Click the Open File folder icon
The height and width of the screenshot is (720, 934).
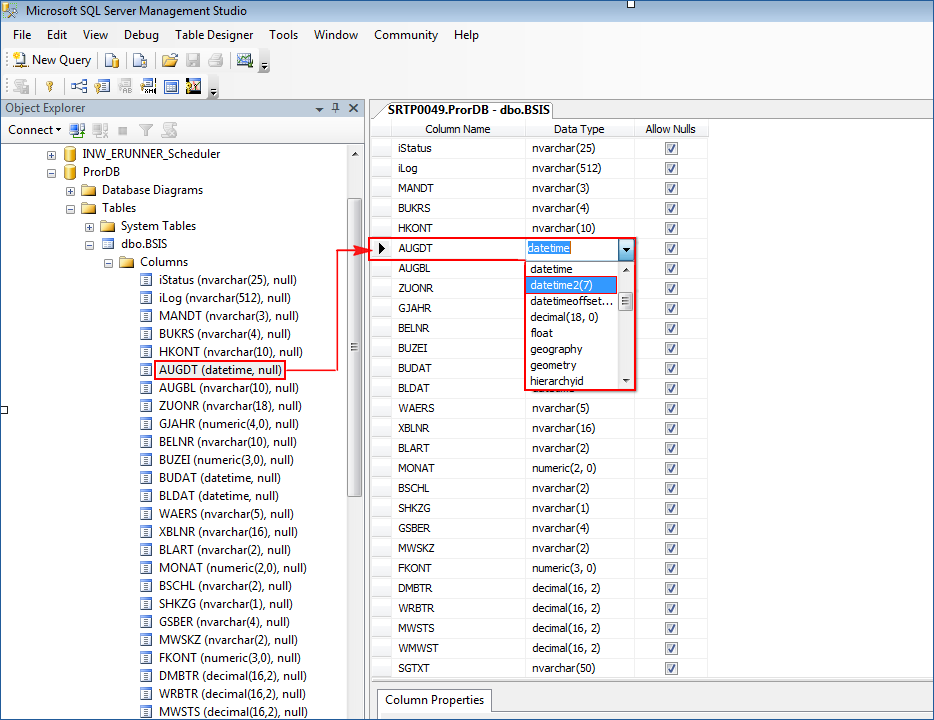(x=170, y=60)
